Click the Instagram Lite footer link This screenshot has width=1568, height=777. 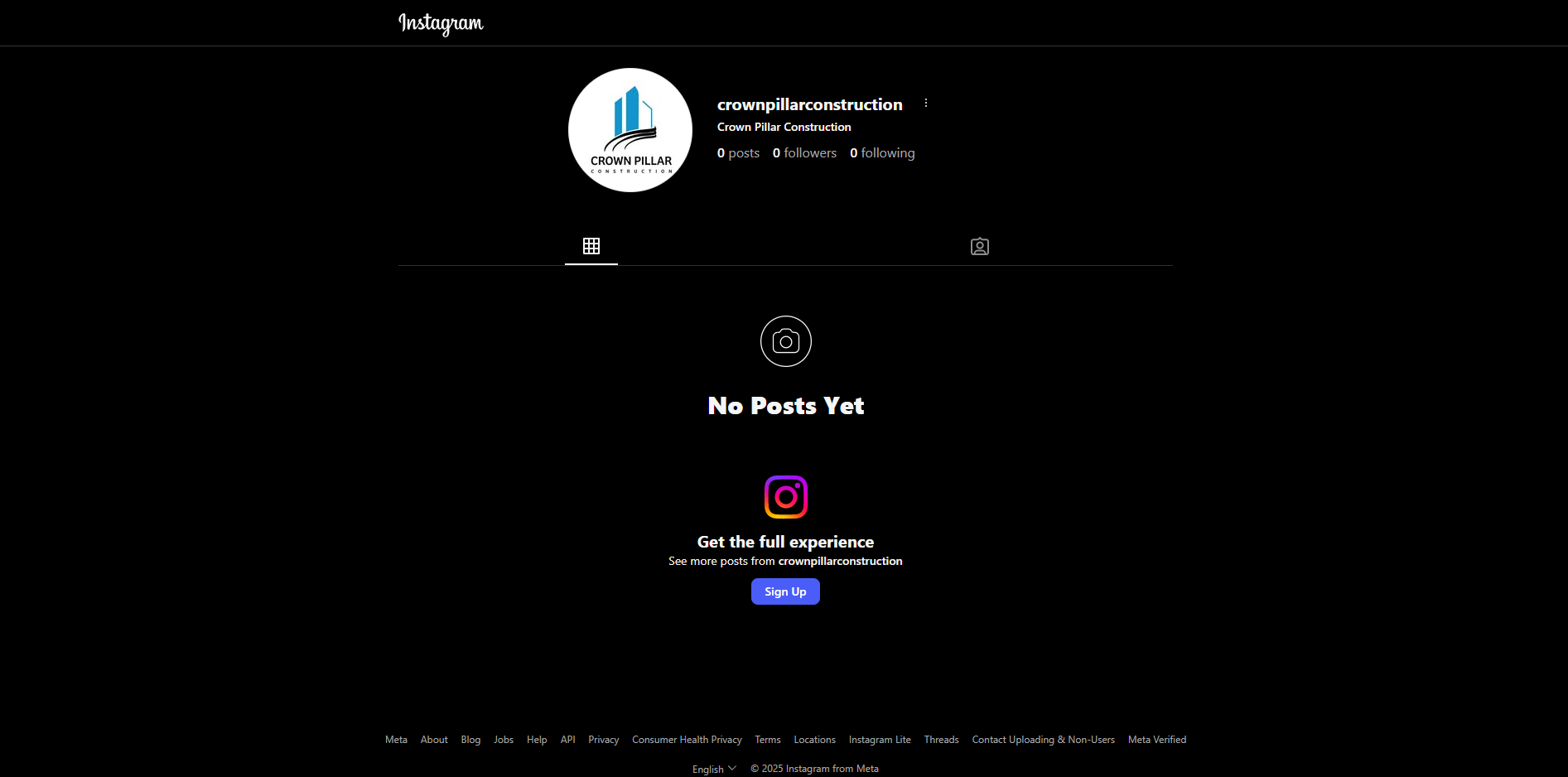click(x=880, y=740)
